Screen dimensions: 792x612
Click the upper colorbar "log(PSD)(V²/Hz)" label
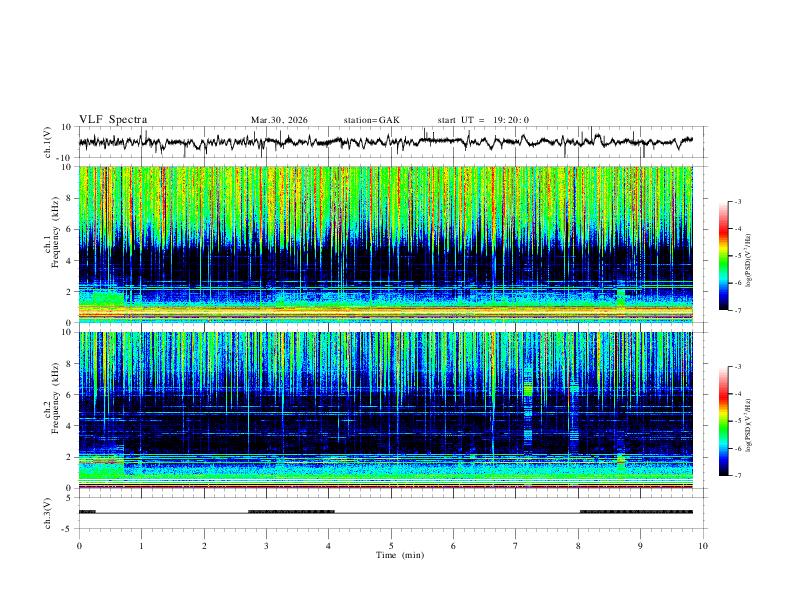[749, 261]
